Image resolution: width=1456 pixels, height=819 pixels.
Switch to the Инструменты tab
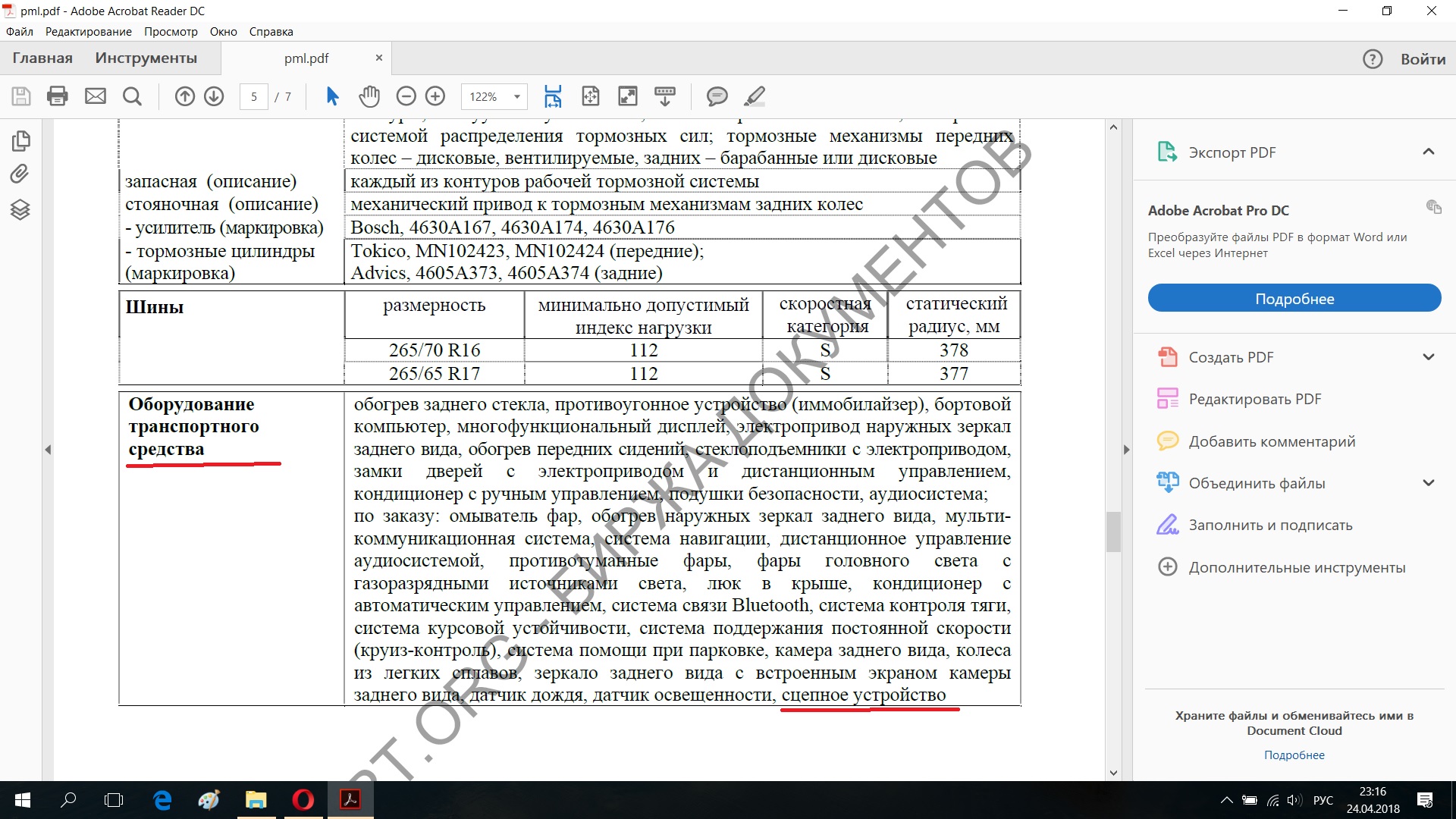[146, 58]
